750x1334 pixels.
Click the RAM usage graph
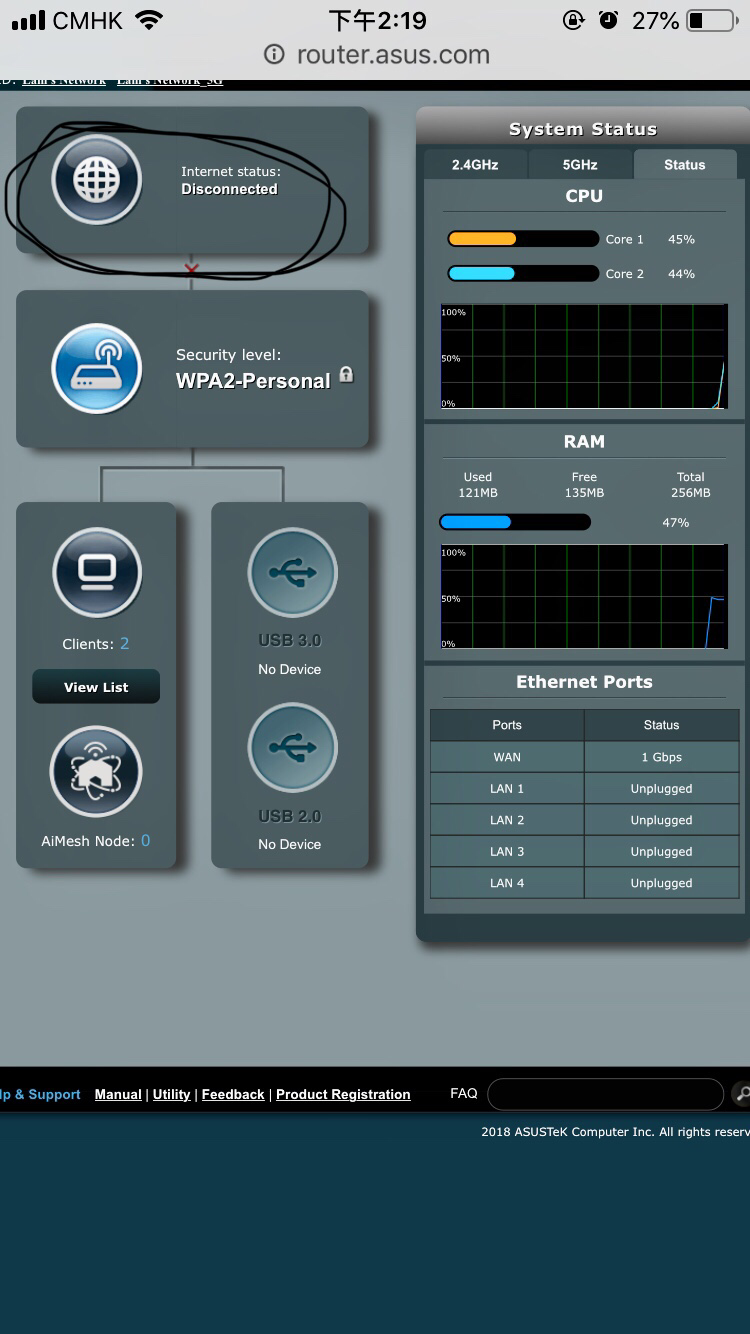click(x=584, y=597)
